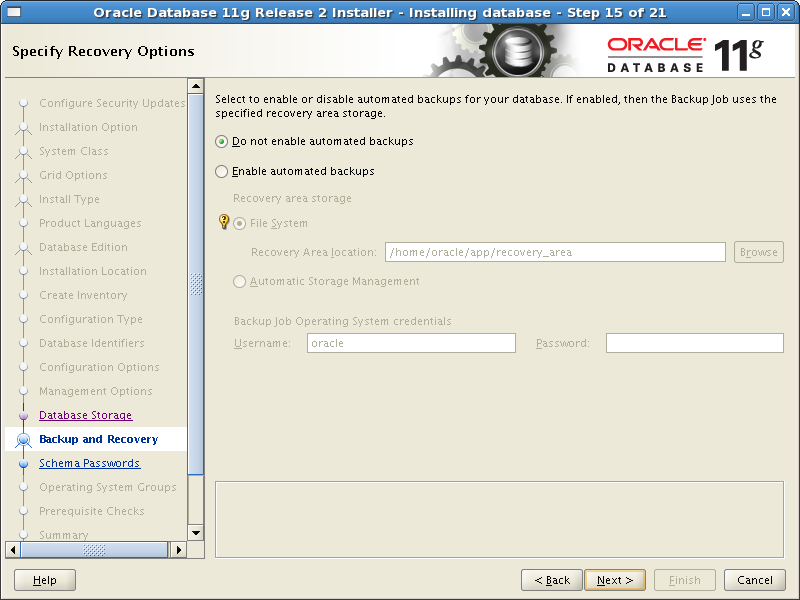Click the Password field

click(x=694, y=343)
